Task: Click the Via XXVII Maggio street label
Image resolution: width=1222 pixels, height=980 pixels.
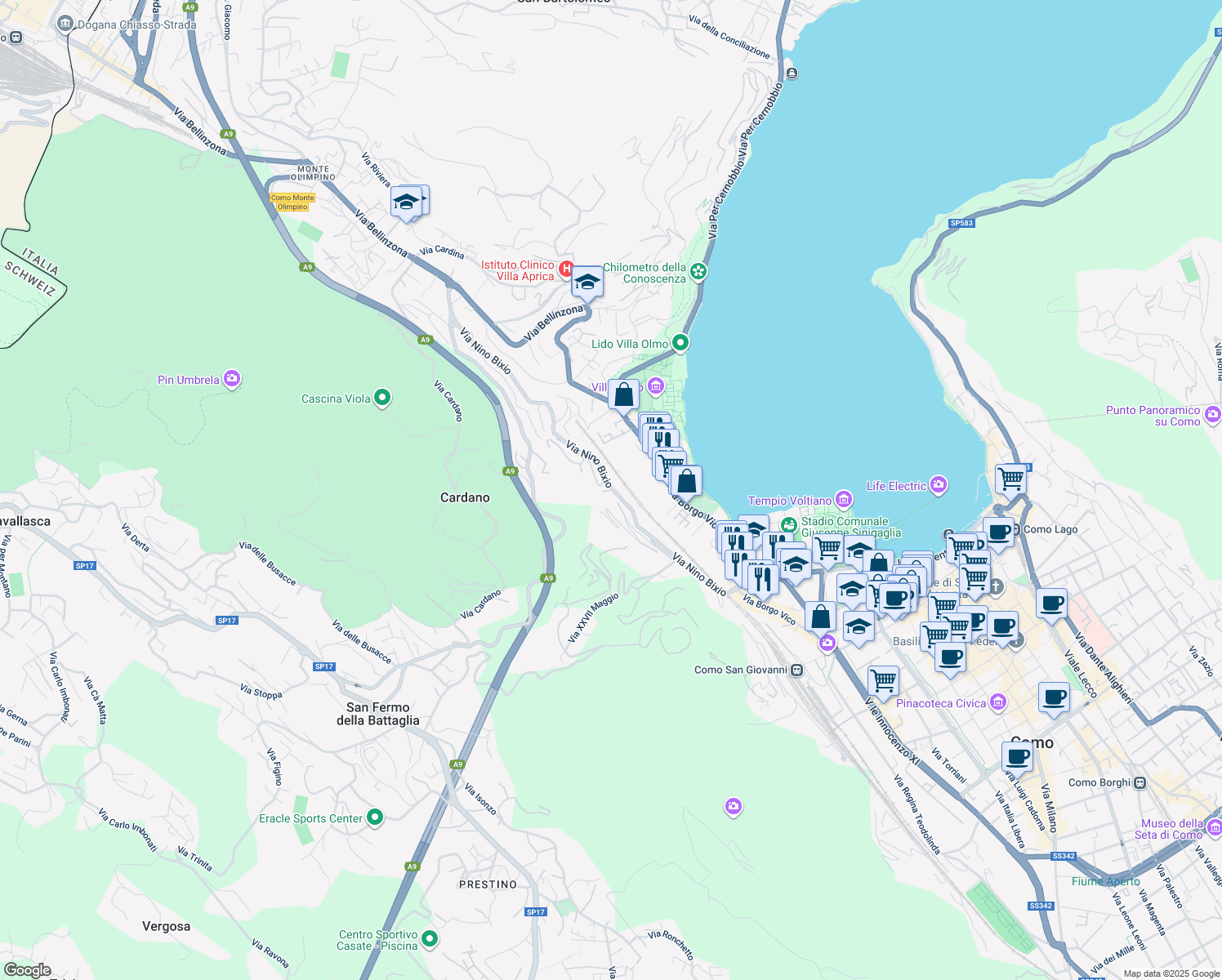Action: click(x=594, y=617)
